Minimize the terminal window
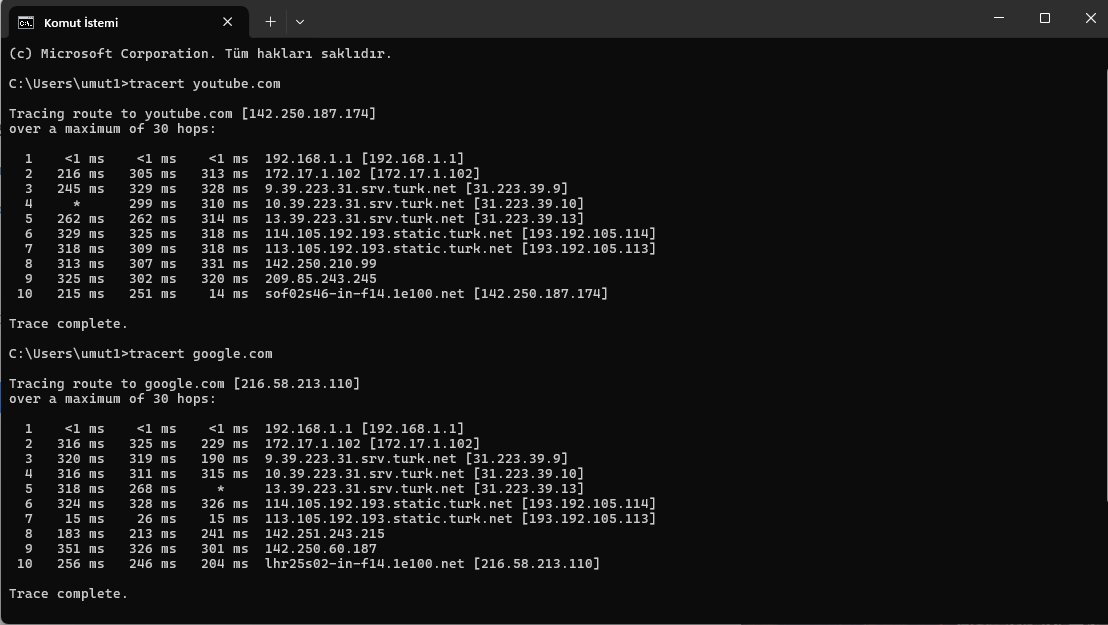This screenshot has height=625, width=1108. [x=998, y=18]
